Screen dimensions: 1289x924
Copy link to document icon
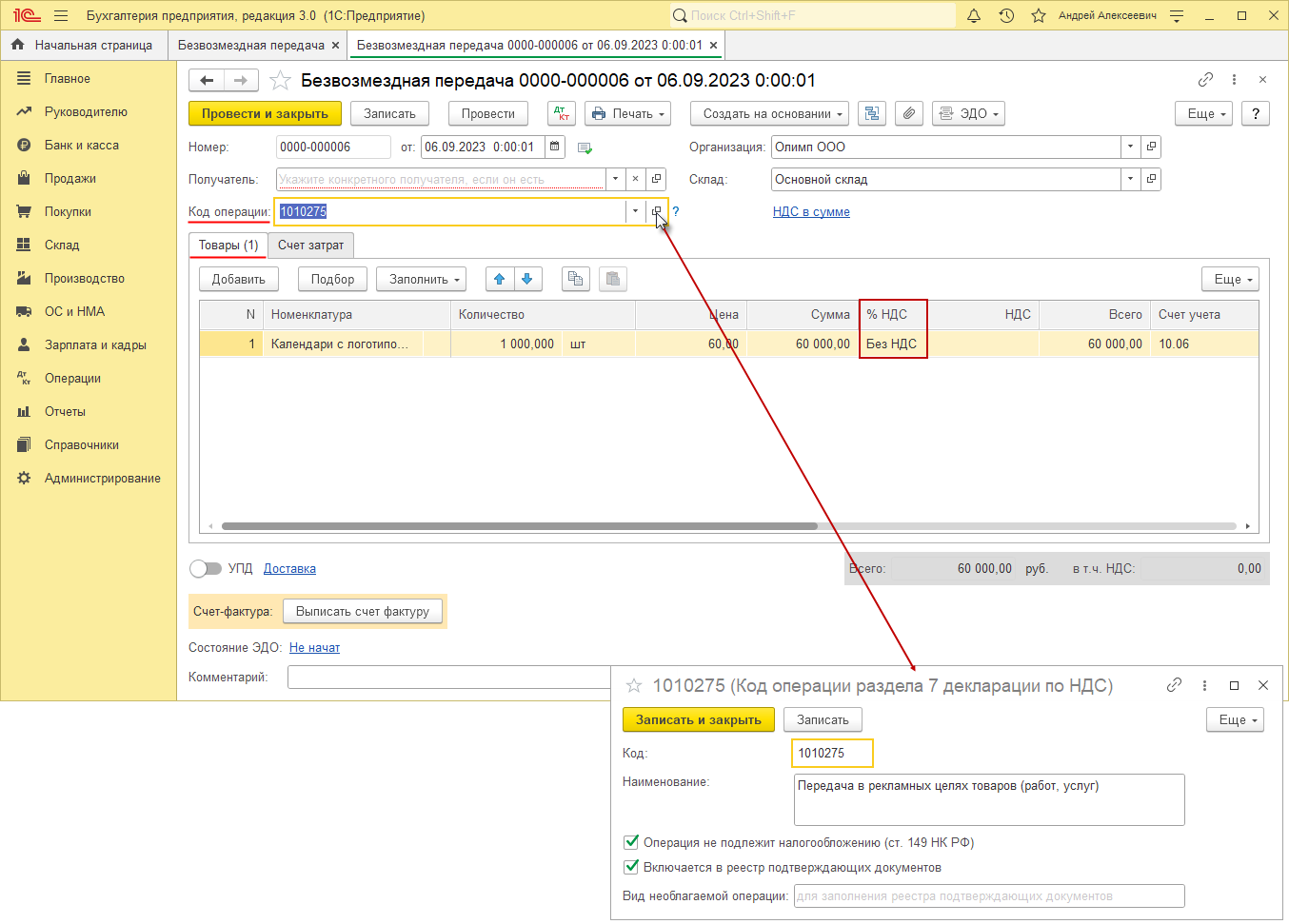1205,79
